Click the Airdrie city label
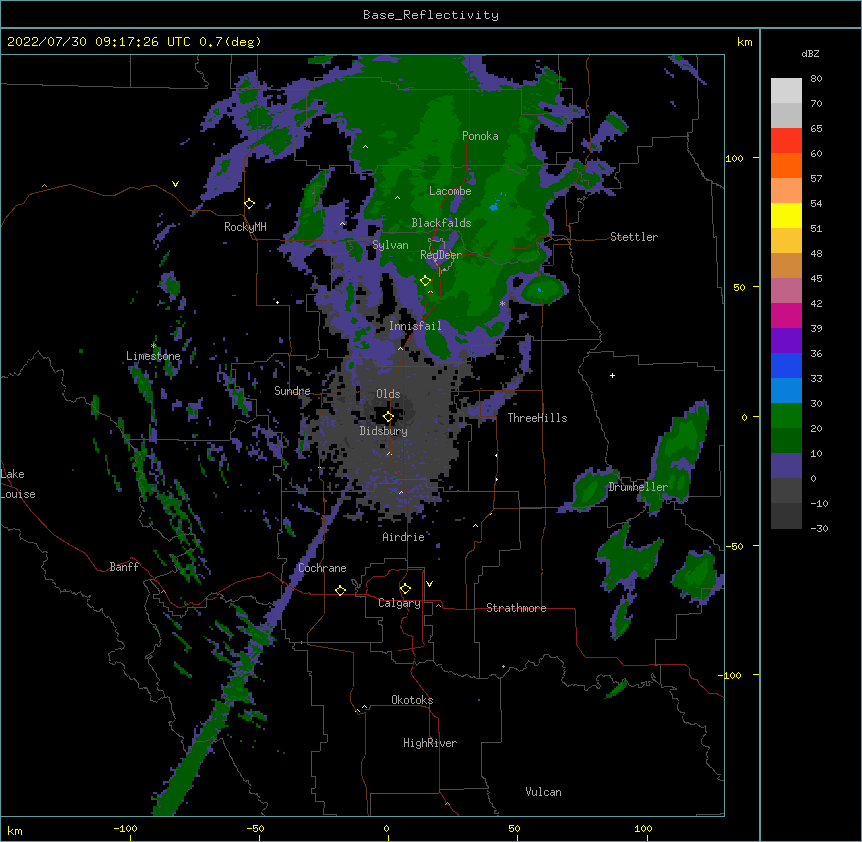This screenshot has height=842, width=862. tap(404, 537)
